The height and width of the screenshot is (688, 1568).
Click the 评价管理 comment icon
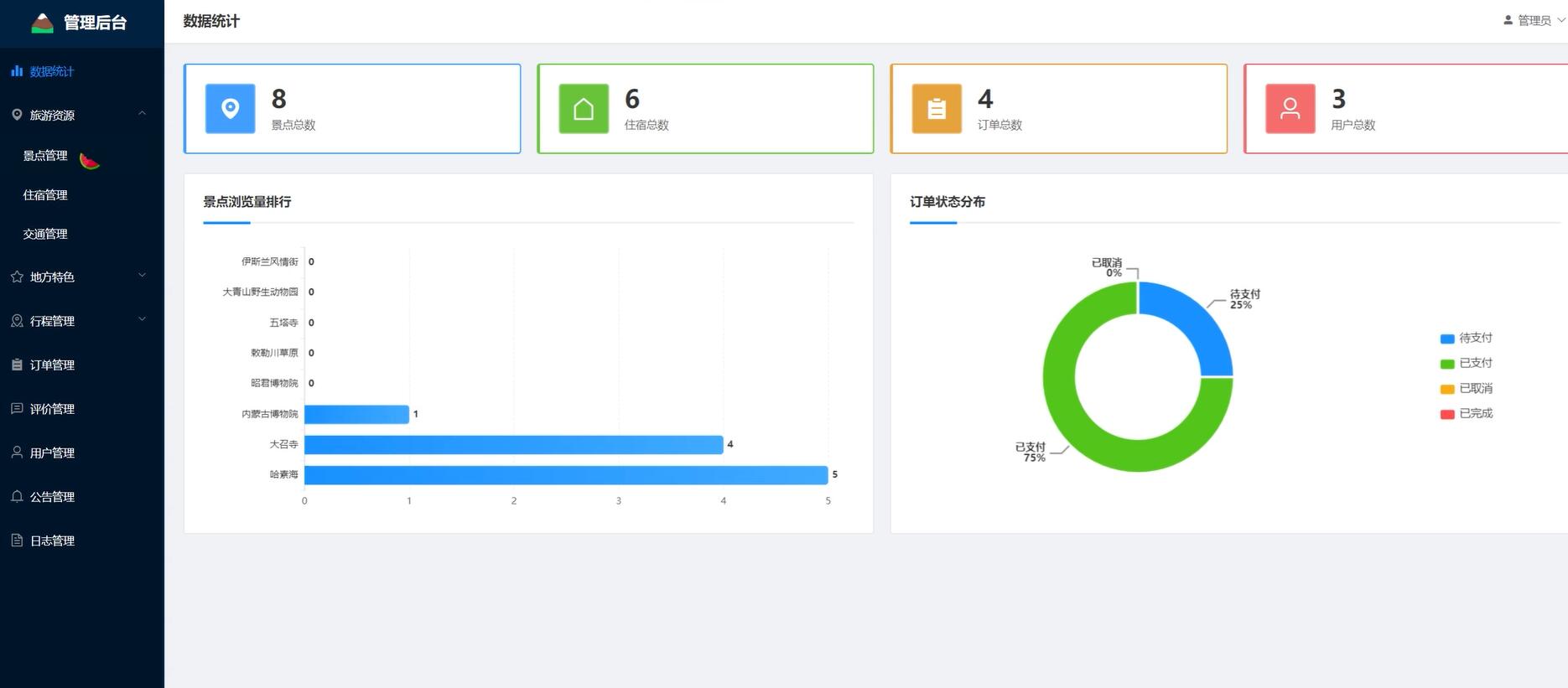[x=17, y=409]
